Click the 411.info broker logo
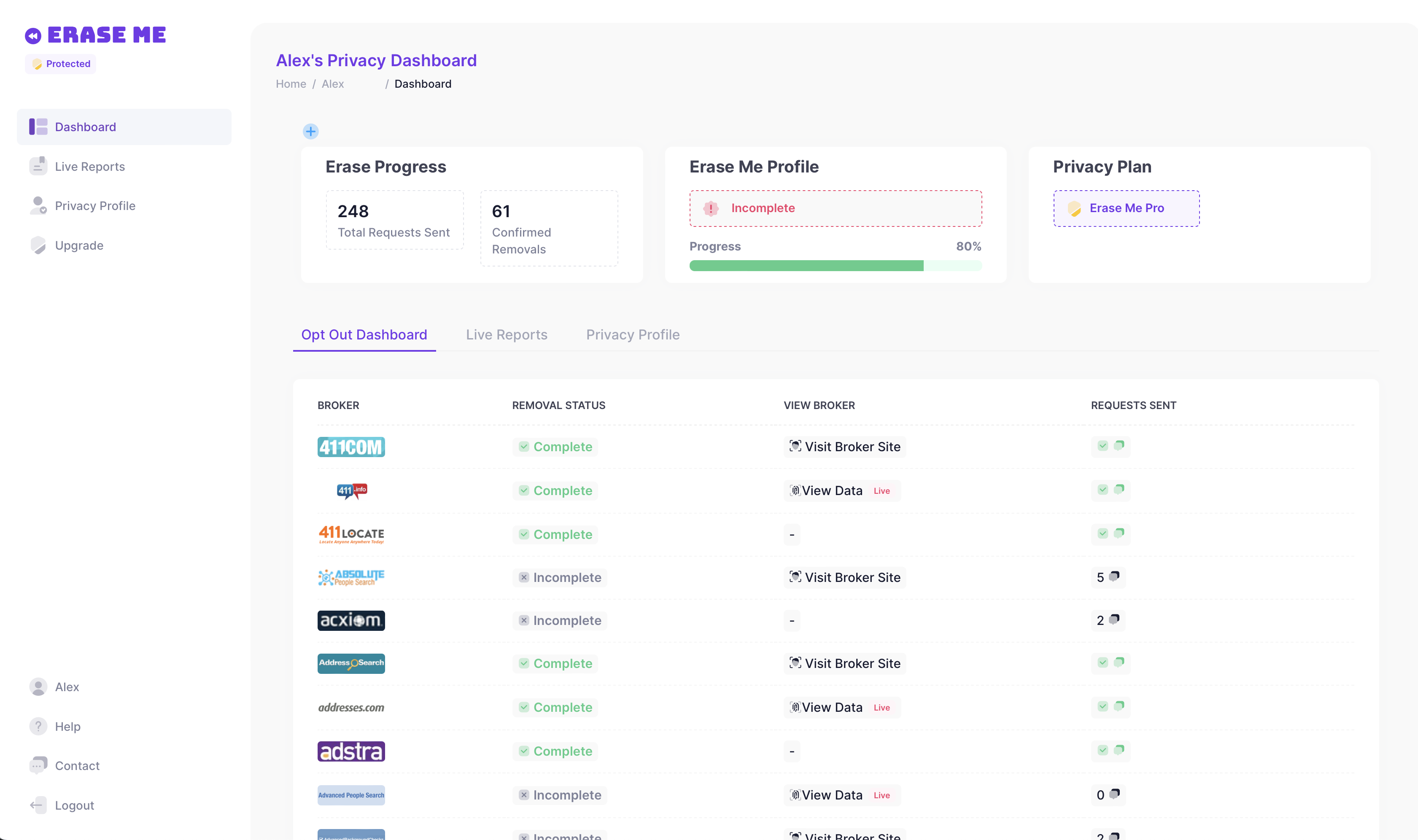The width and height of the screenshot is (1418, 840). click(351, 491)
